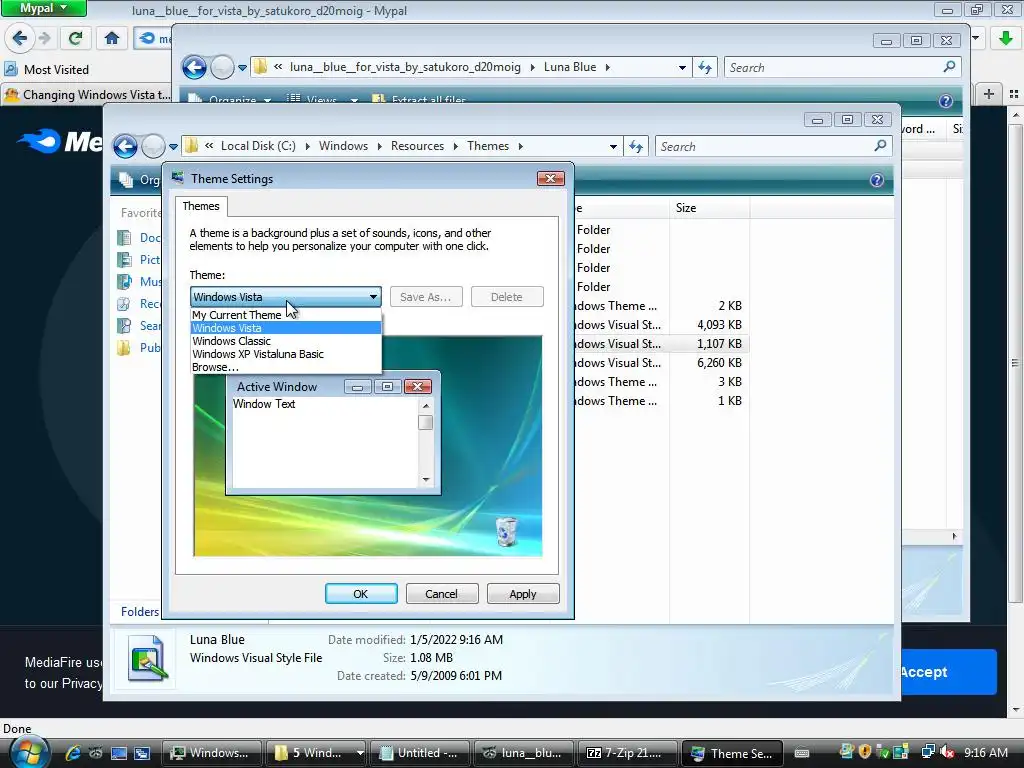The width and height of the screenshot is (1024, 768).
Task: Close the Theme Settings dialog
Action: 551,178
